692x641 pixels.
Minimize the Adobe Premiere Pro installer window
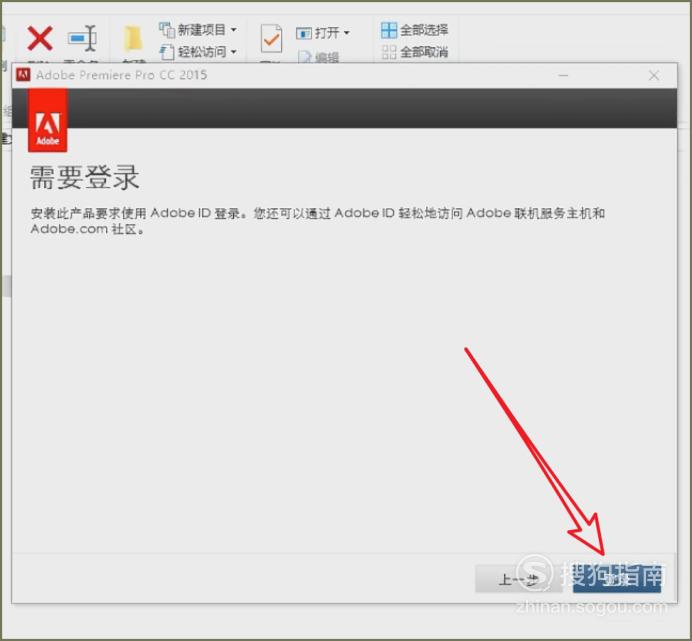[563, 75]
